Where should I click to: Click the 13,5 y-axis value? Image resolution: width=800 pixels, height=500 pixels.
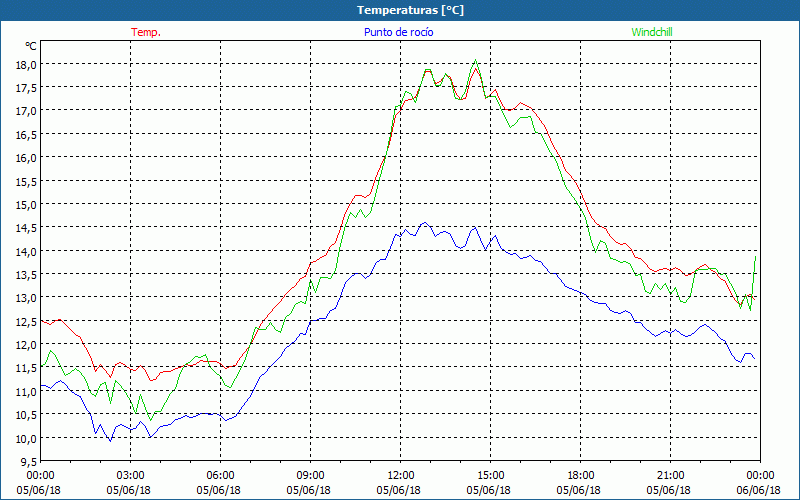(27, 275)
